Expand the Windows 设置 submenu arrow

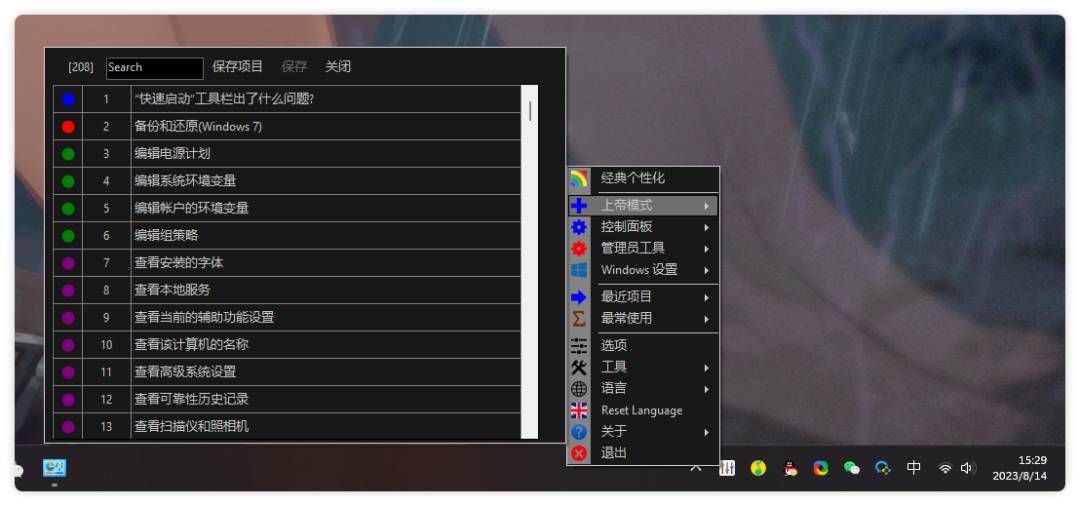coord(707,271)
